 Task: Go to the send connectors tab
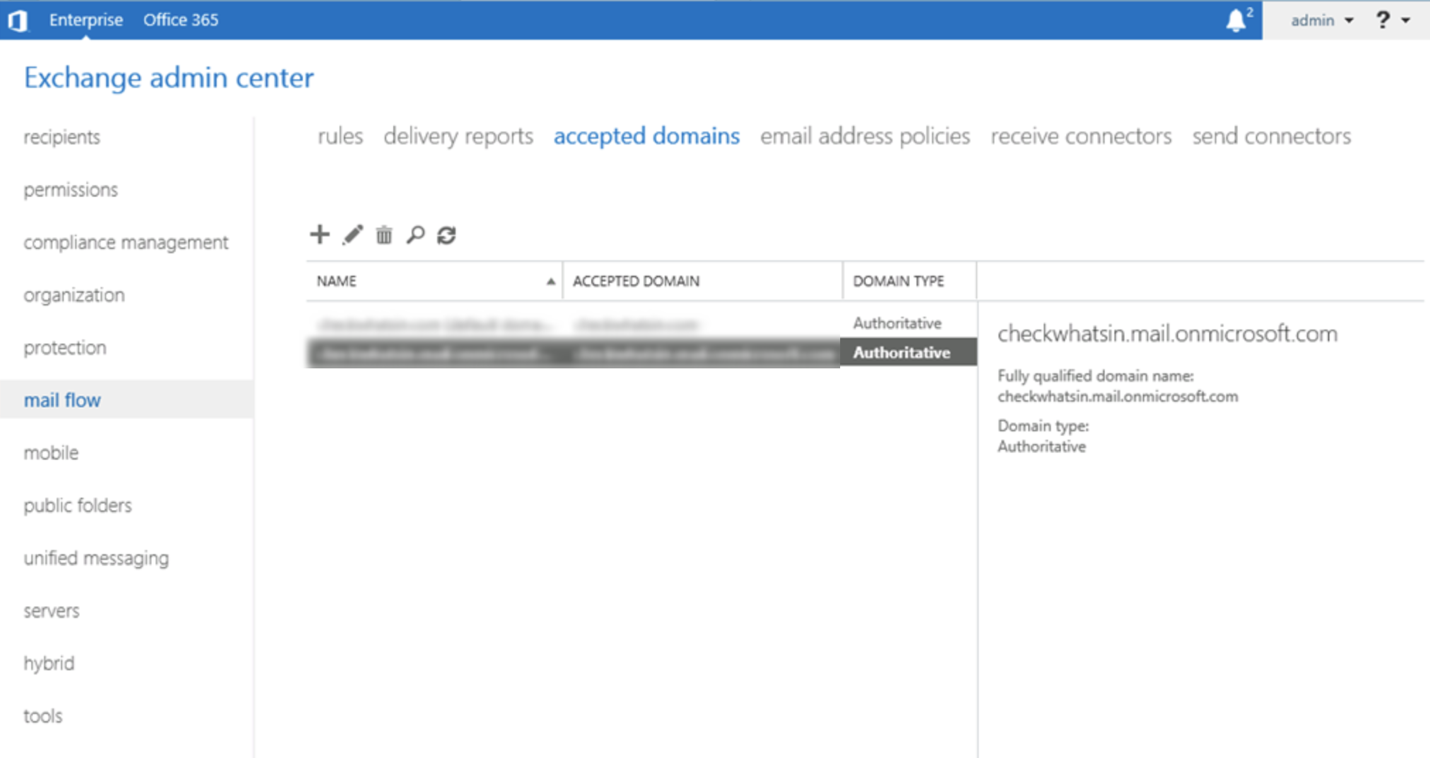(x=1272, y=136)
